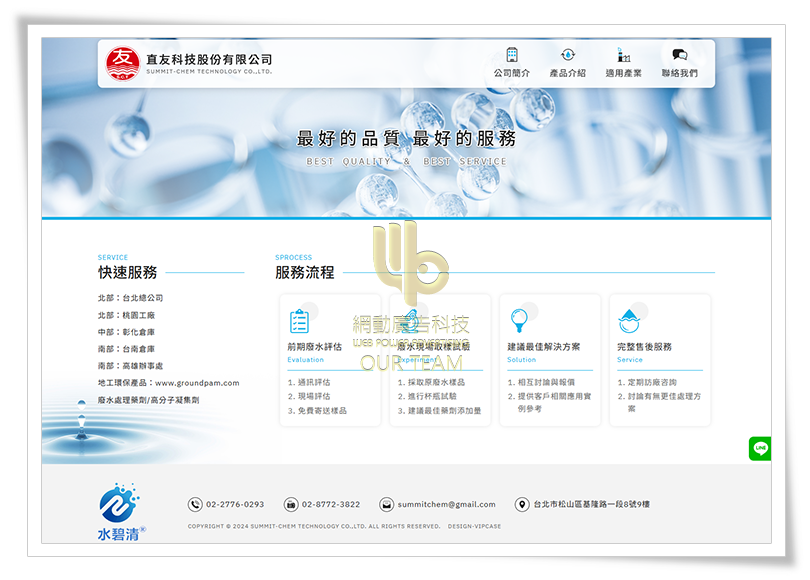
Task: Open the 公司簡介 navigation menu item
Action: (512, 63)
